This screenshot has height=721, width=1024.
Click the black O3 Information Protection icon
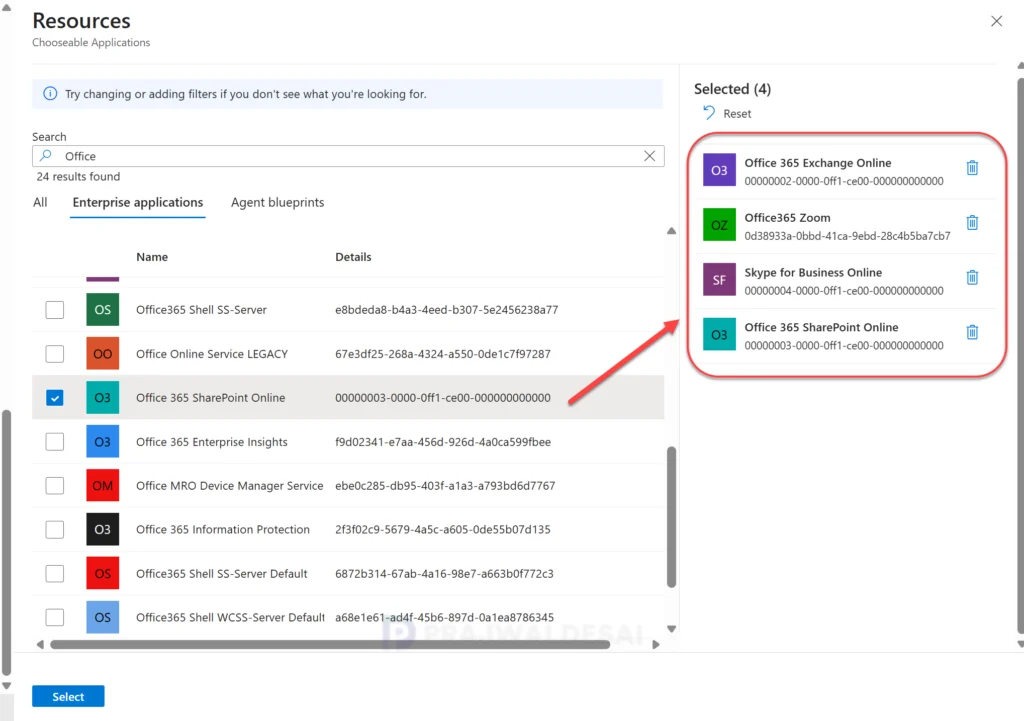click(x=103, y=530)
